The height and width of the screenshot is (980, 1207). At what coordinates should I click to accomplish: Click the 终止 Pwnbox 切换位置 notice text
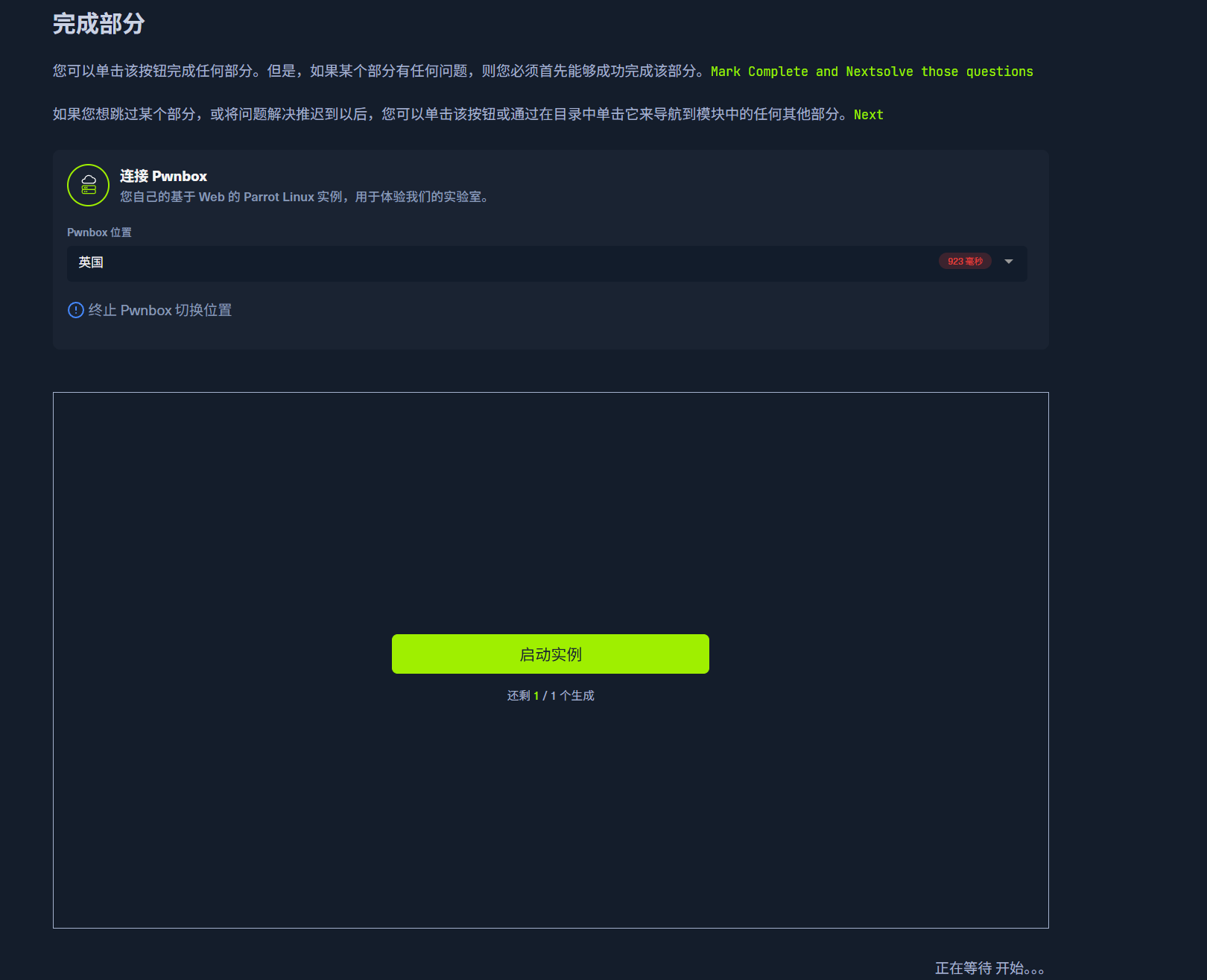click(x=160, y=310)
